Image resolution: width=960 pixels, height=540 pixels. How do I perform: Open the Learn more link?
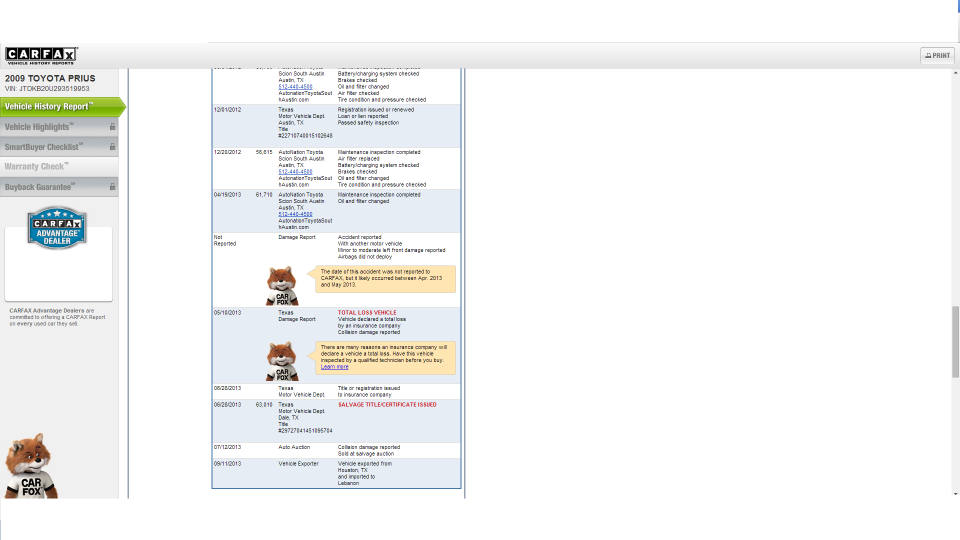[x=334, y=367]
